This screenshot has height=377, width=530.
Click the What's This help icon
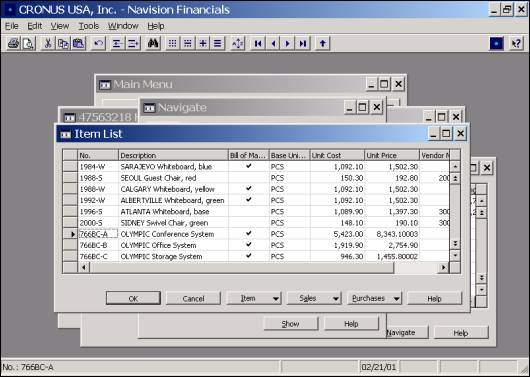(x=516, y=43)
